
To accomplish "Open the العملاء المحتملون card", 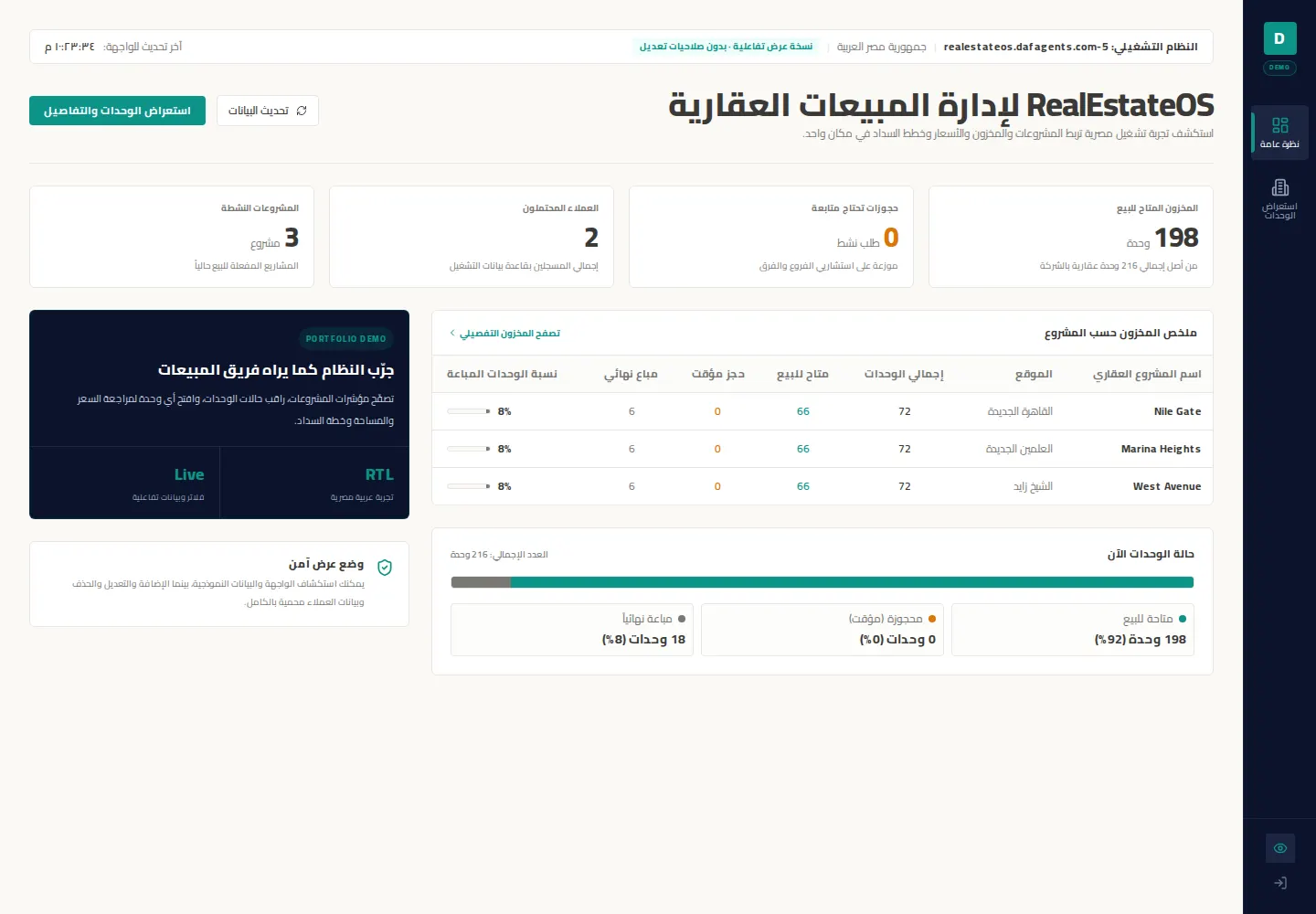I will tap(472, 237).
